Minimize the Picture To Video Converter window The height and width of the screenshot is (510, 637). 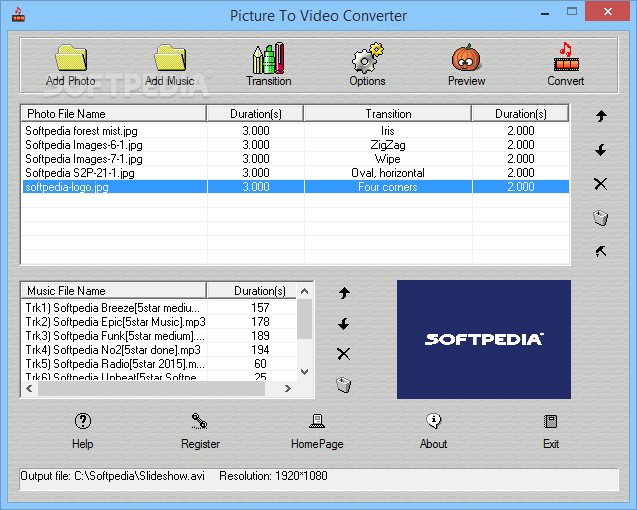point(545,14)
